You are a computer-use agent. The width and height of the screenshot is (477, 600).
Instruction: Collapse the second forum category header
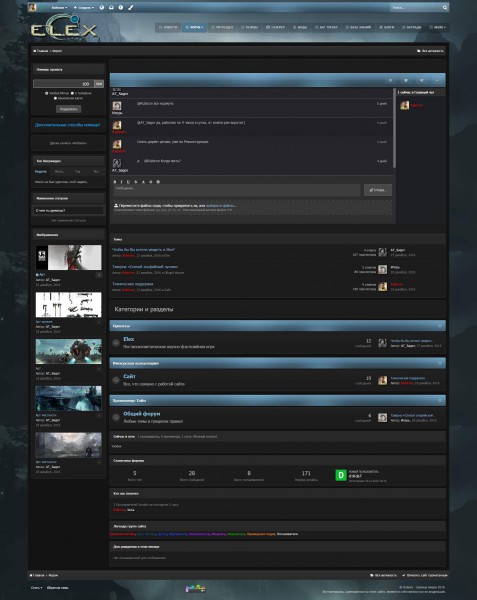coord(440,363)
